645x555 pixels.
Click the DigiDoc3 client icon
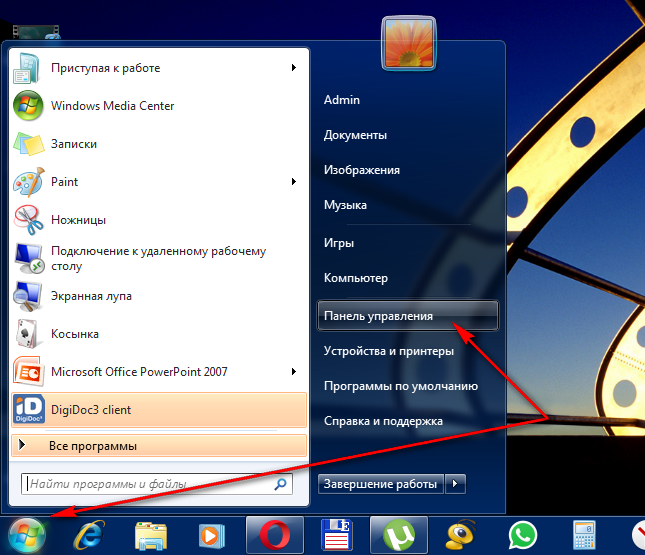tap(28, 409)
